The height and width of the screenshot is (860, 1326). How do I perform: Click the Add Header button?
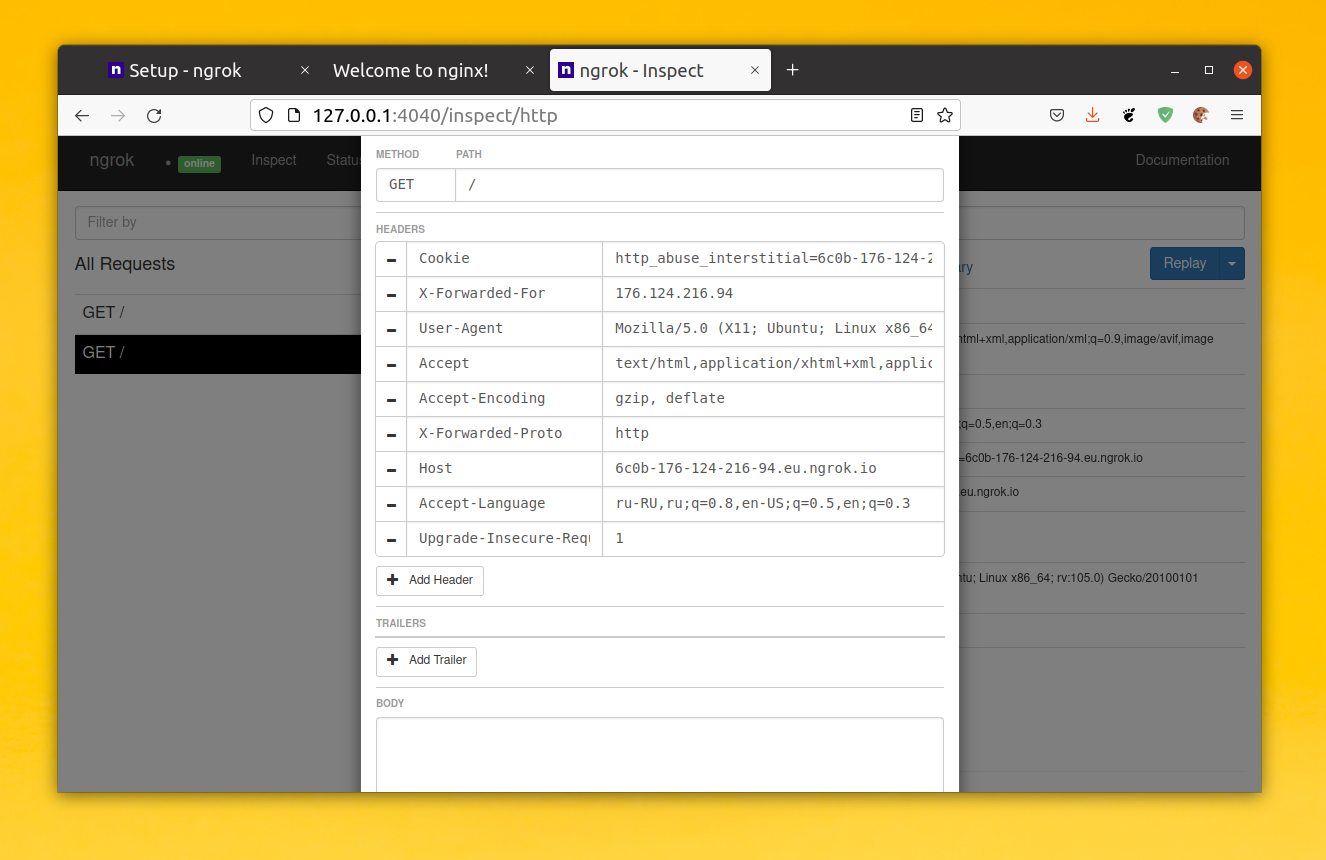(430, 580)
